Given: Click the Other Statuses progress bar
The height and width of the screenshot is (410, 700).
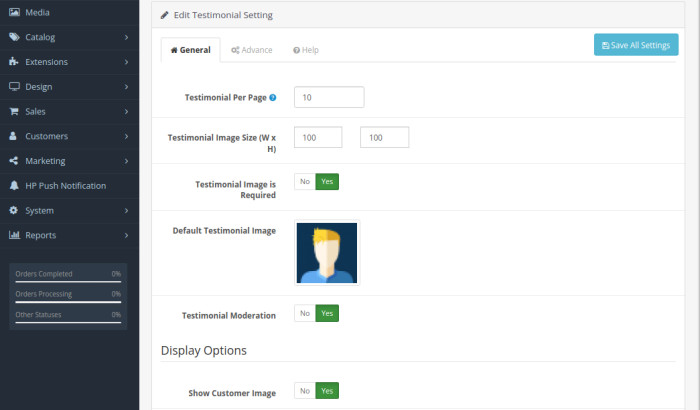Looking at the screenshot, I should click(68, 322).
